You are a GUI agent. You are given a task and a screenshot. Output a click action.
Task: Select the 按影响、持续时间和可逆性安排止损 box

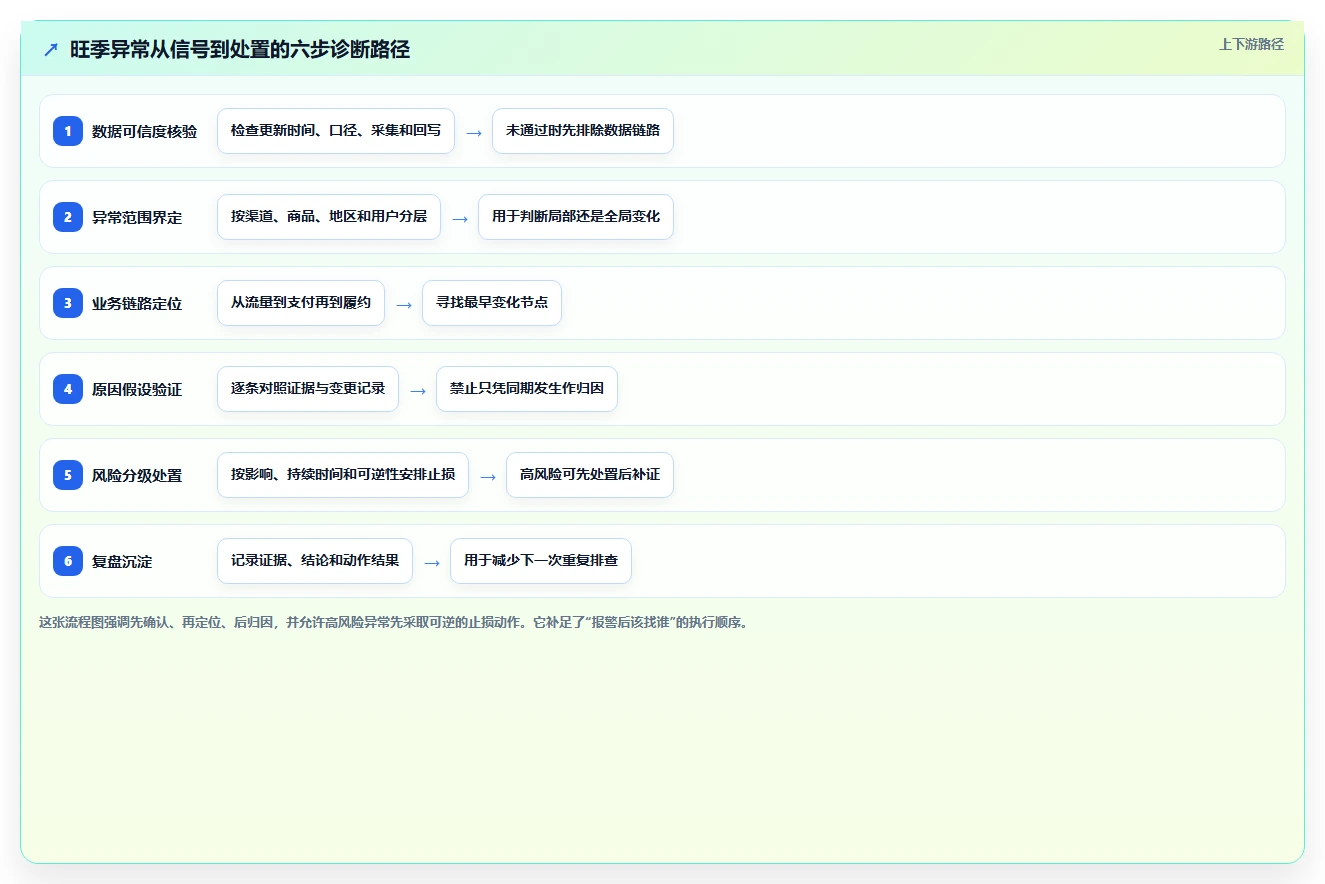point(343,474)
